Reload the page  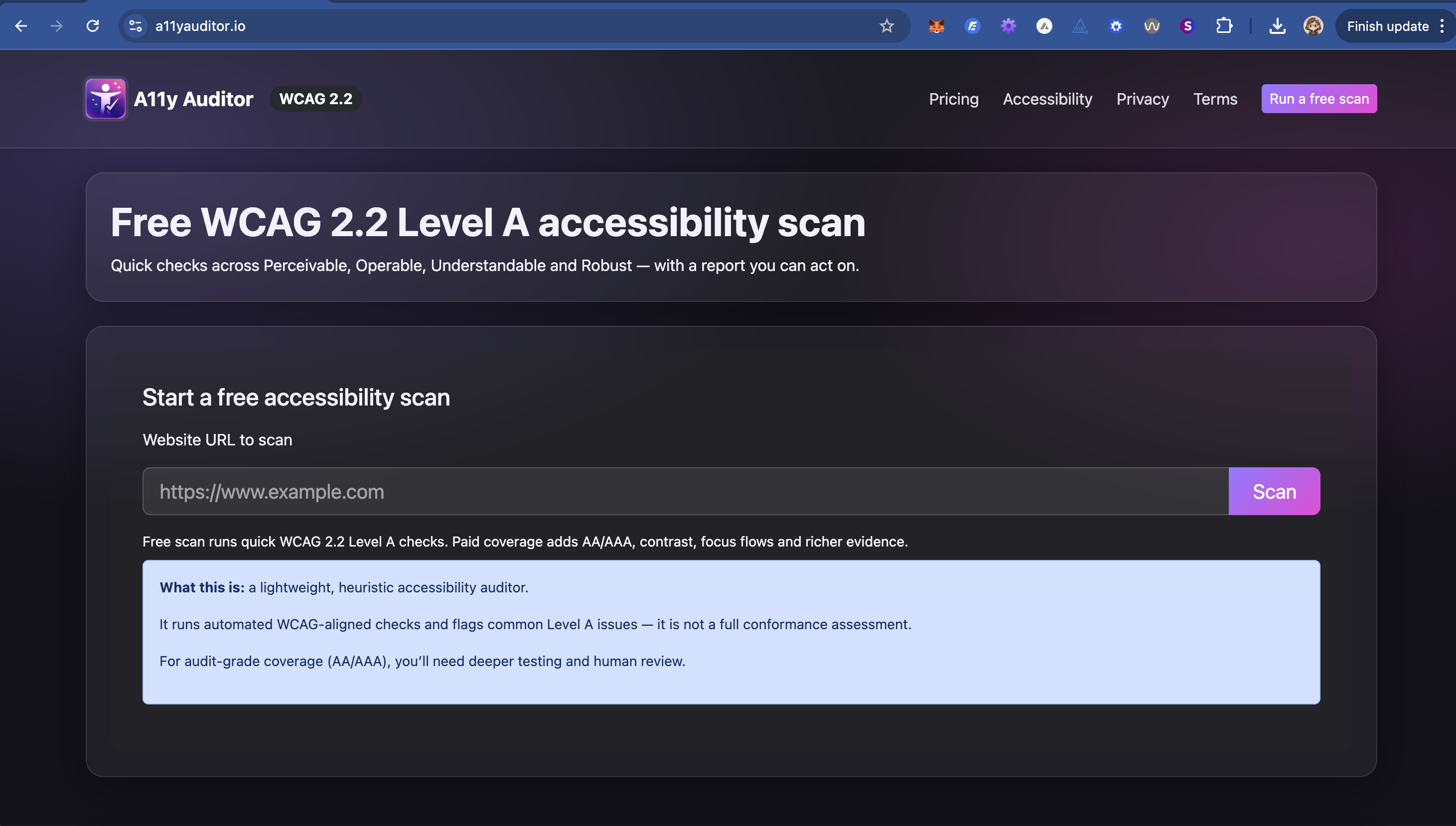(x=93, y=26)
